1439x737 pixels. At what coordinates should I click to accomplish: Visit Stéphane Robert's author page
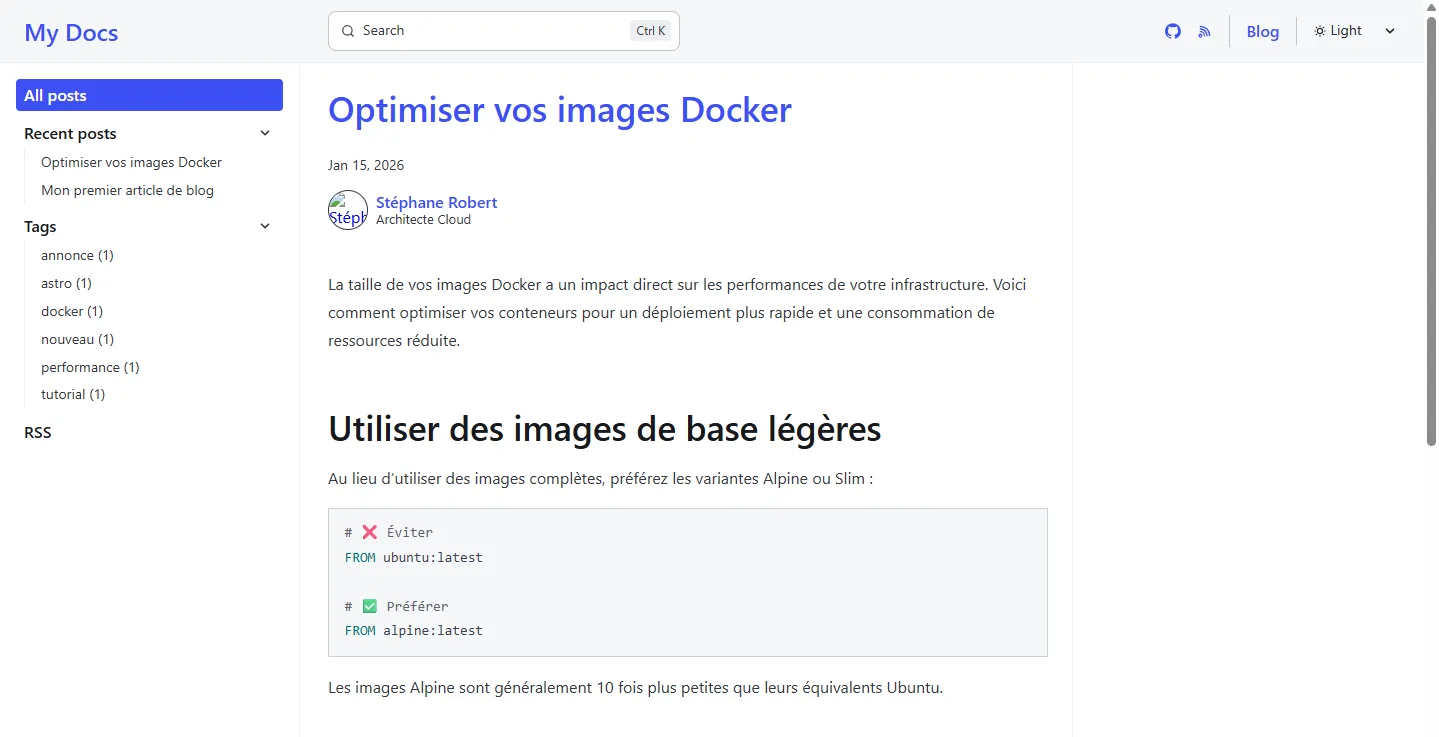[436, 202]
